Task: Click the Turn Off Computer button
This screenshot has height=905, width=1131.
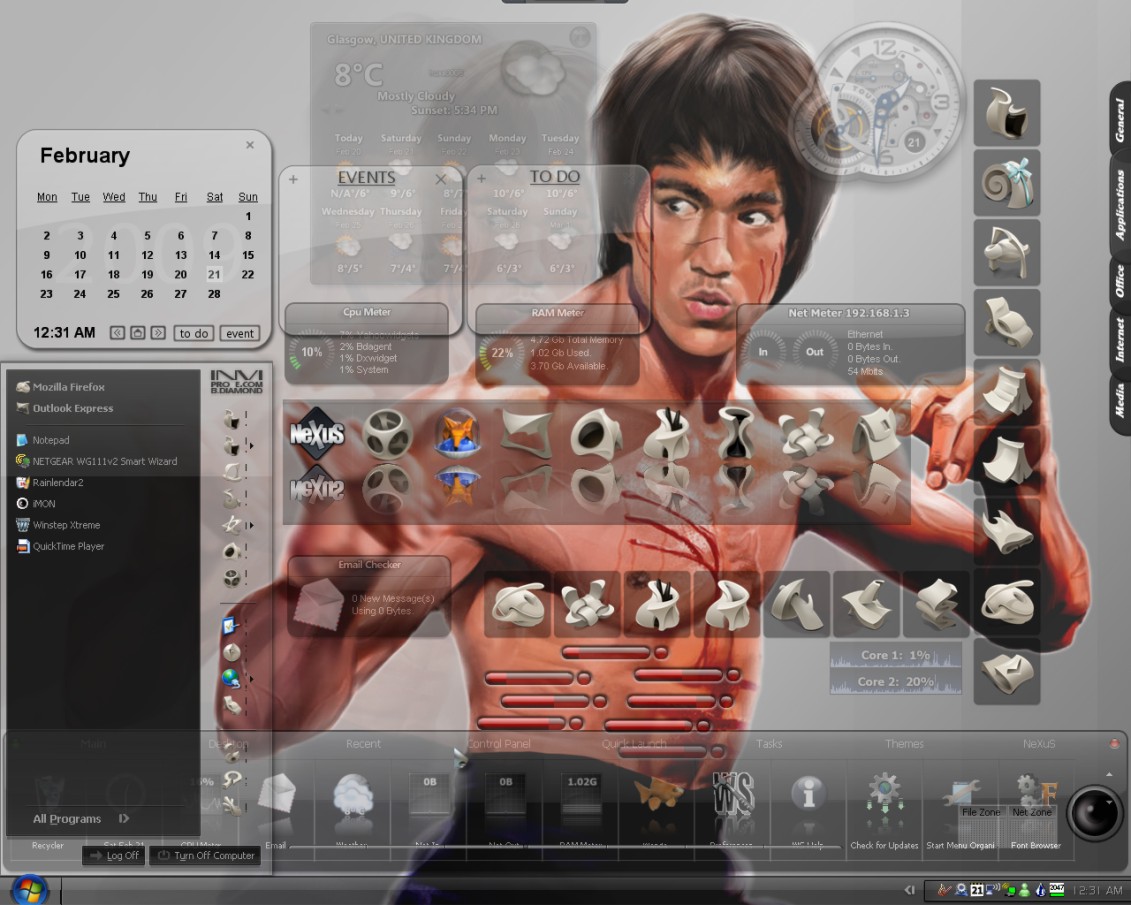Action: coord(206,855)
